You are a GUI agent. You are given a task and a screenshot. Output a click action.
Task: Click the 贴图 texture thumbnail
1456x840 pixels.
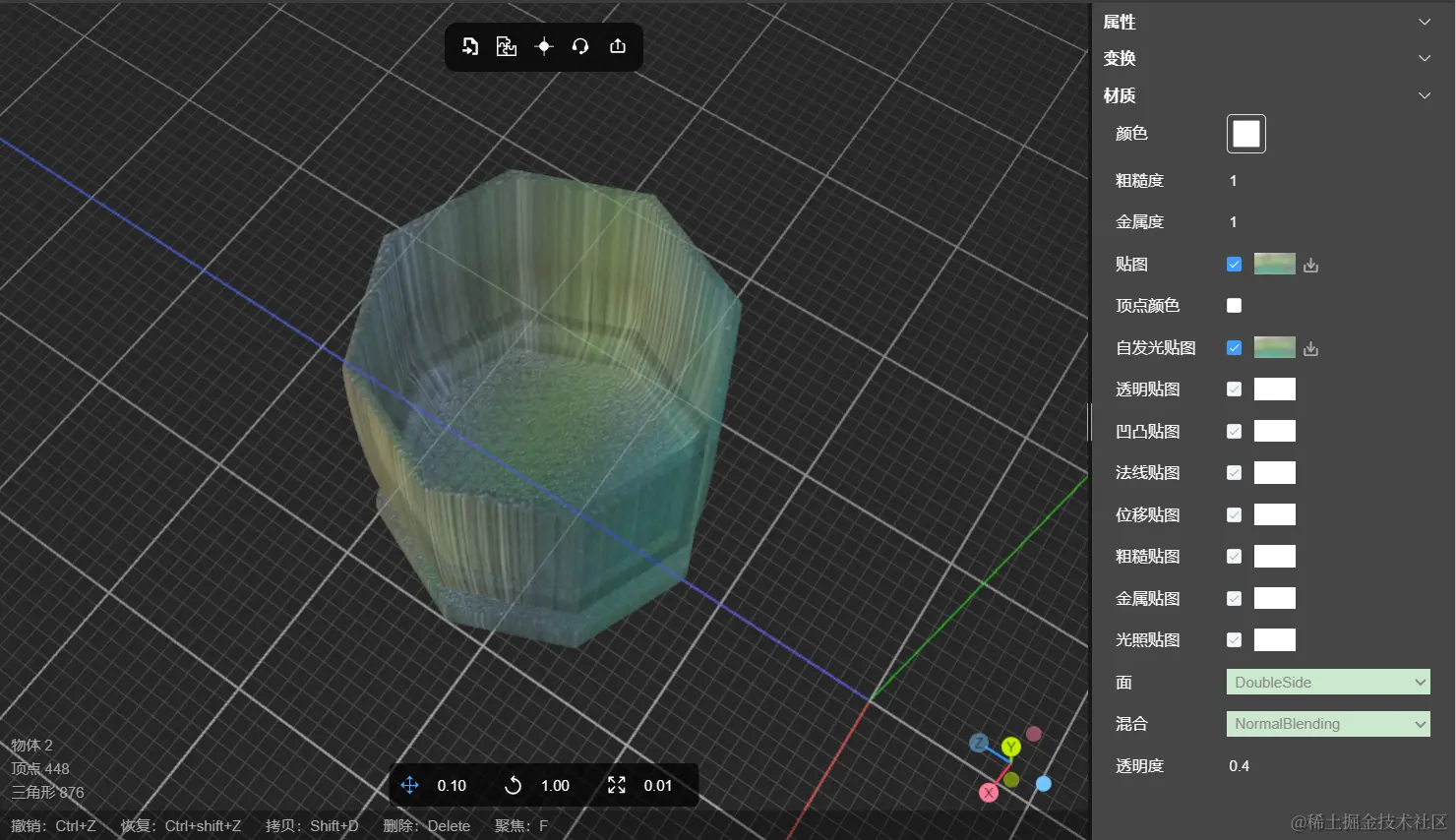[1275, 264]
